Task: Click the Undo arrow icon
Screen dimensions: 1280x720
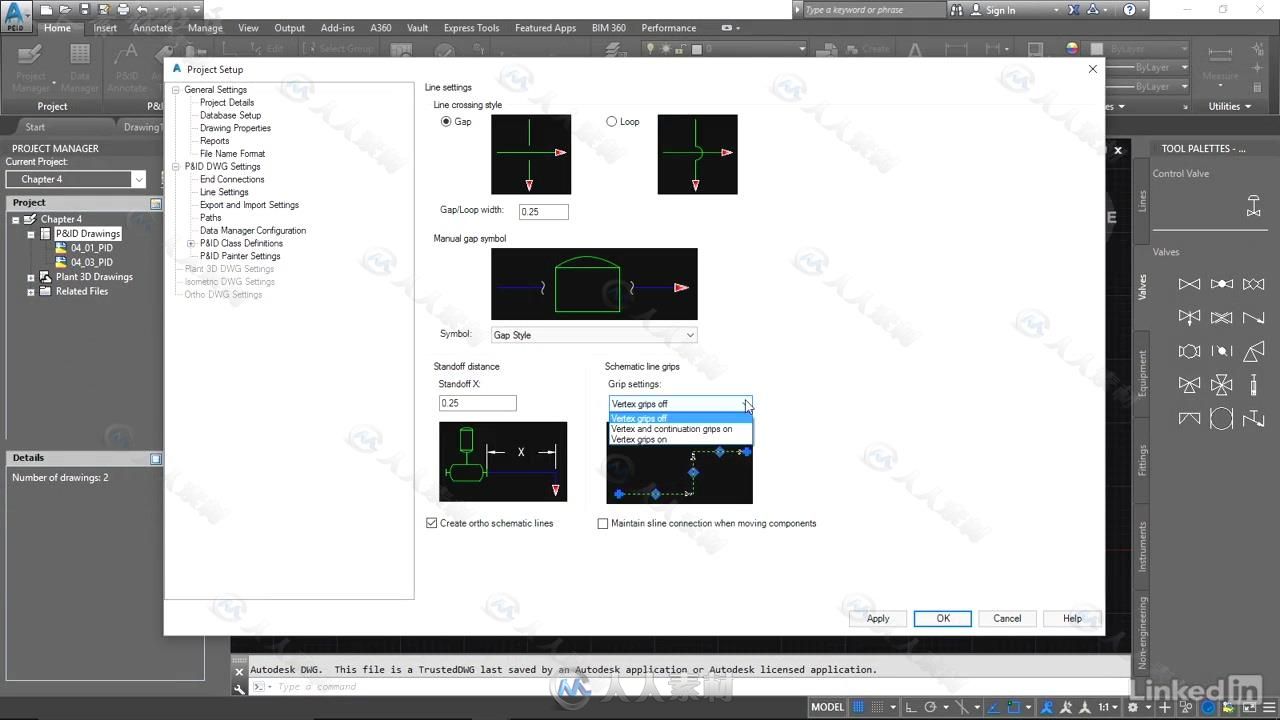Action: click(x=142, y=9)
